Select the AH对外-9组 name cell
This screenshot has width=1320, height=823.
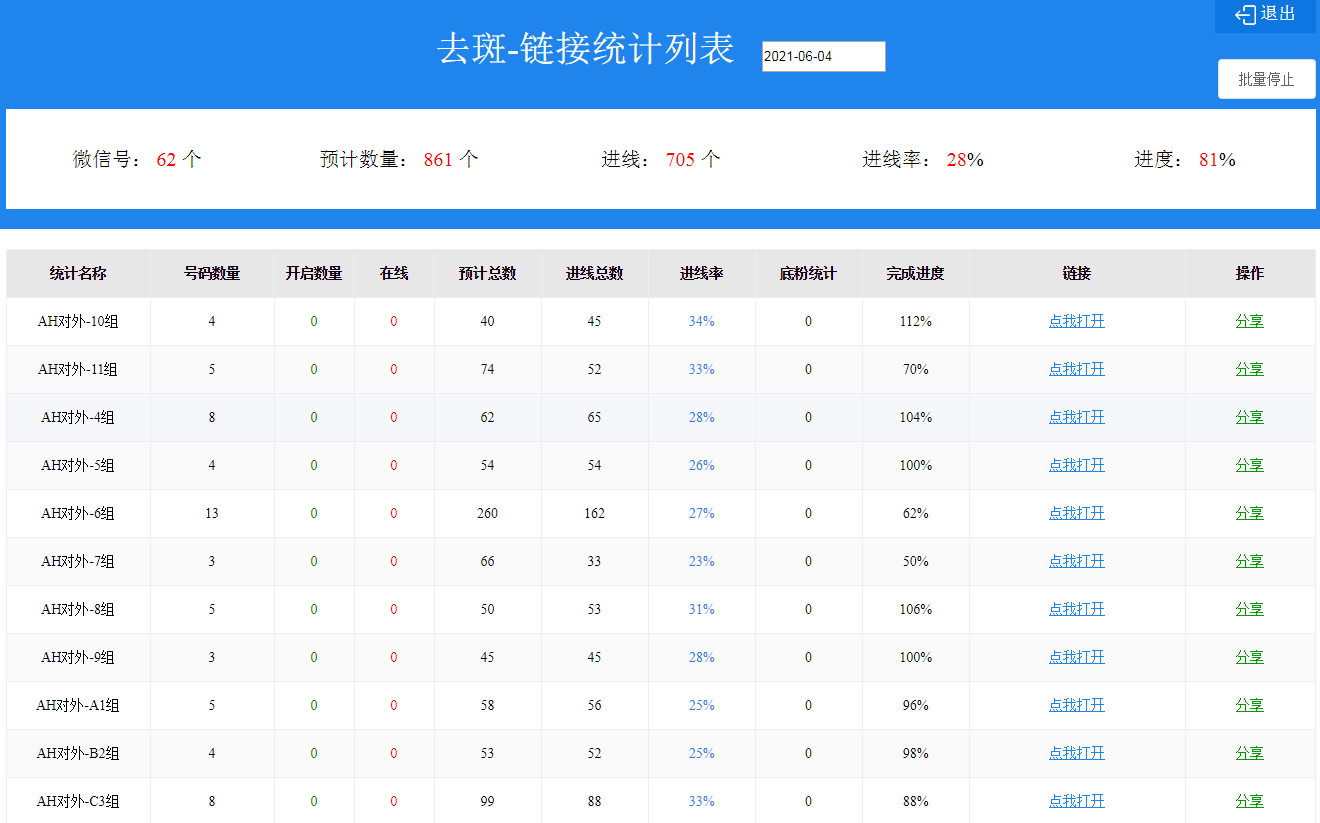click(x=78, y=657)
